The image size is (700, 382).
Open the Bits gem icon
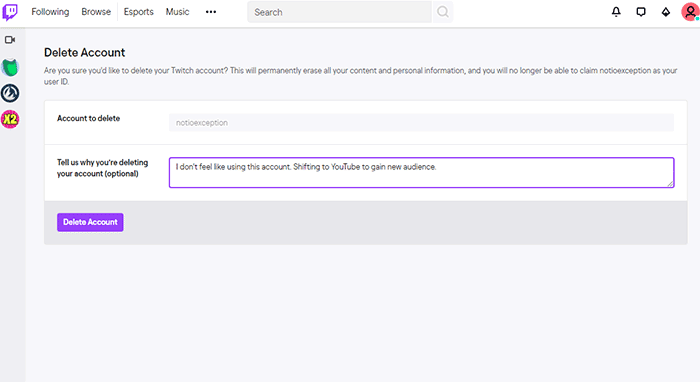(x=666, y=12)
